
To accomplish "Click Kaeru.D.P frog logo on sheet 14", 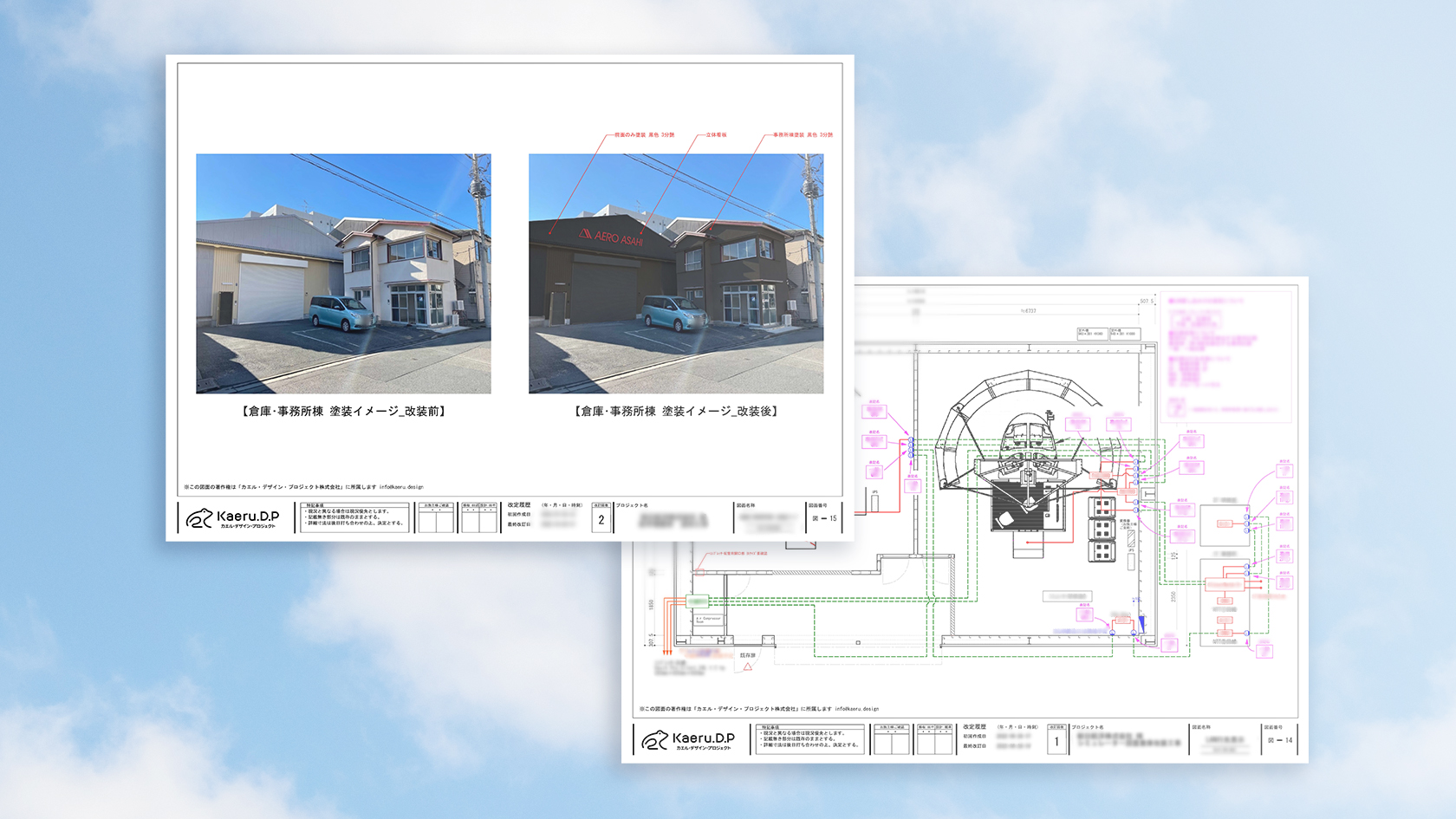I will click(688, 740).
